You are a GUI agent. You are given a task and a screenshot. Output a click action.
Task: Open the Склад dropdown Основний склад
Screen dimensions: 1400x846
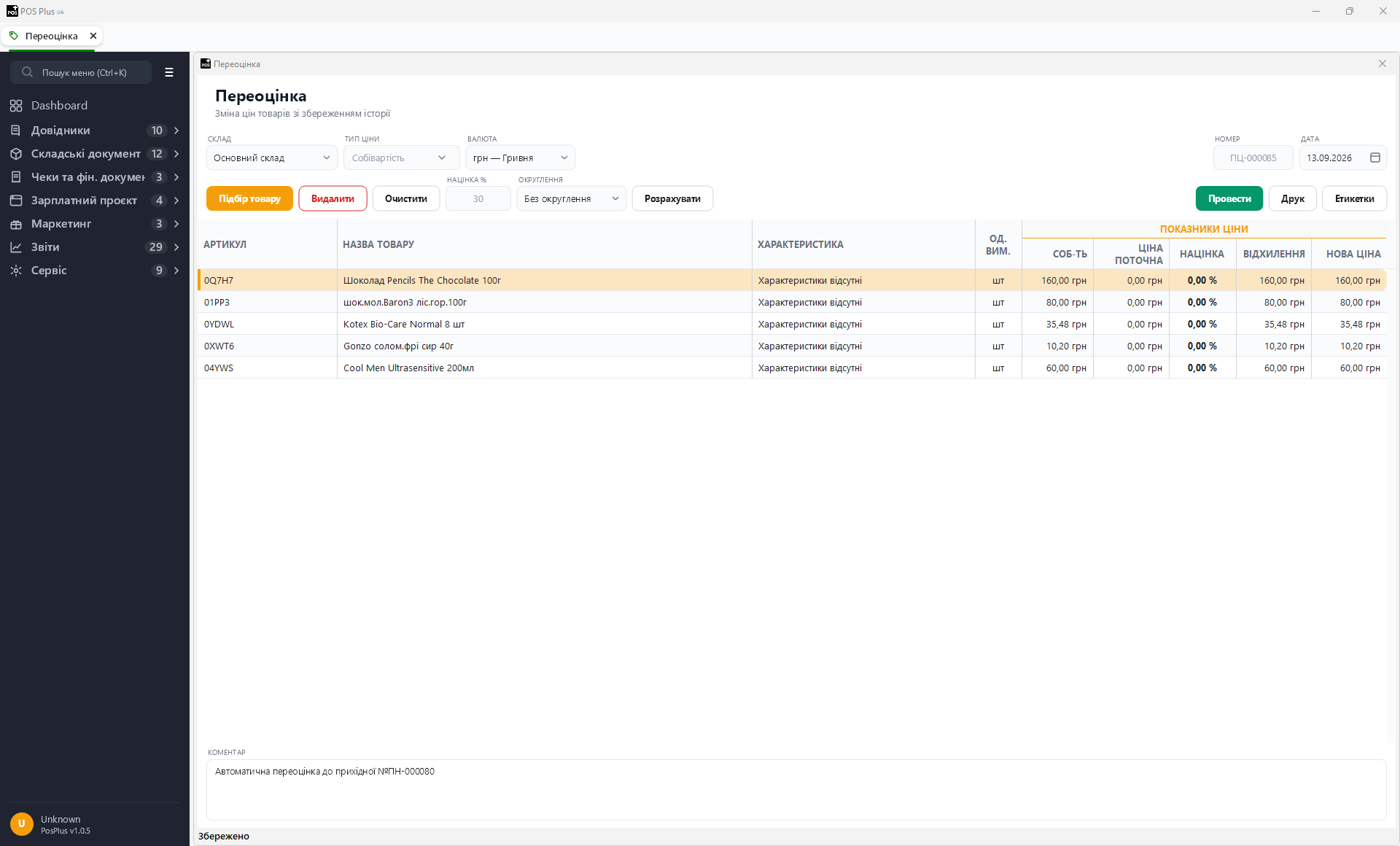[272, 158]
